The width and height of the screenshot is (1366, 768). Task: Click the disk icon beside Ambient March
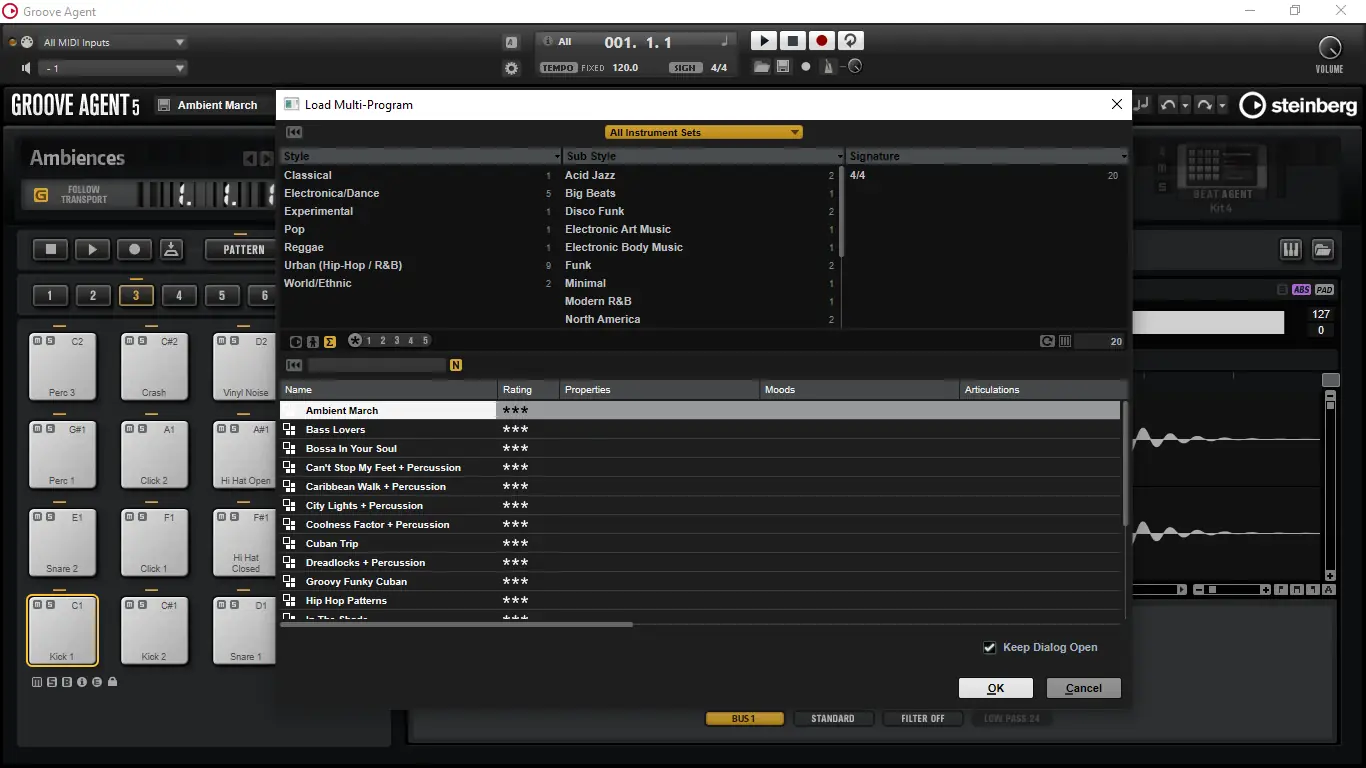(164, 105)
